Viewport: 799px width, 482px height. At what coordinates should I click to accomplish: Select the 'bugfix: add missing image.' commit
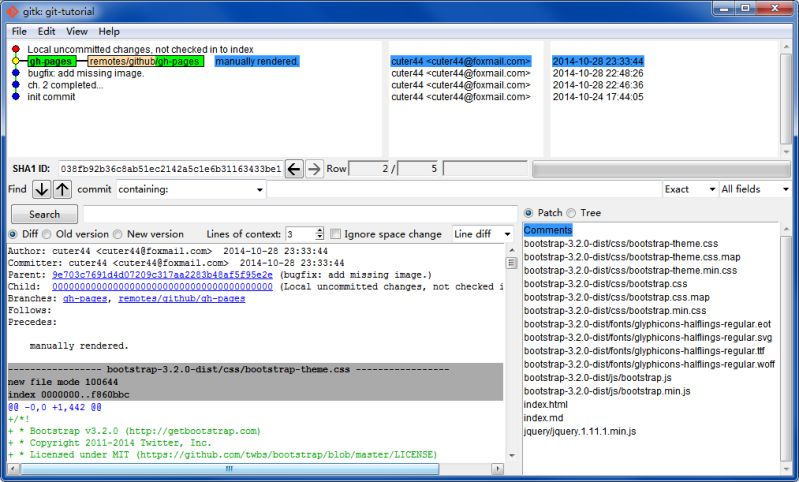[x=86, y=73]
